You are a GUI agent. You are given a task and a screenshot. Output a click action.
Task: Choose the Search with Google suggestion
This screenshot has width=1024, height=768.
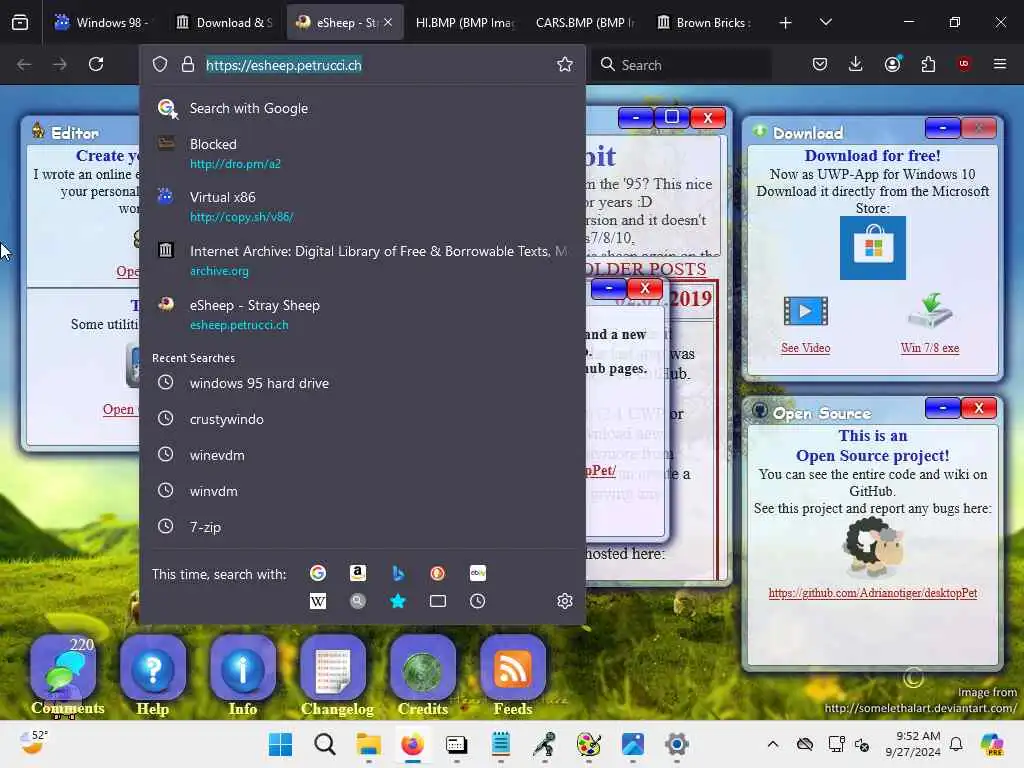click(362, 108)
